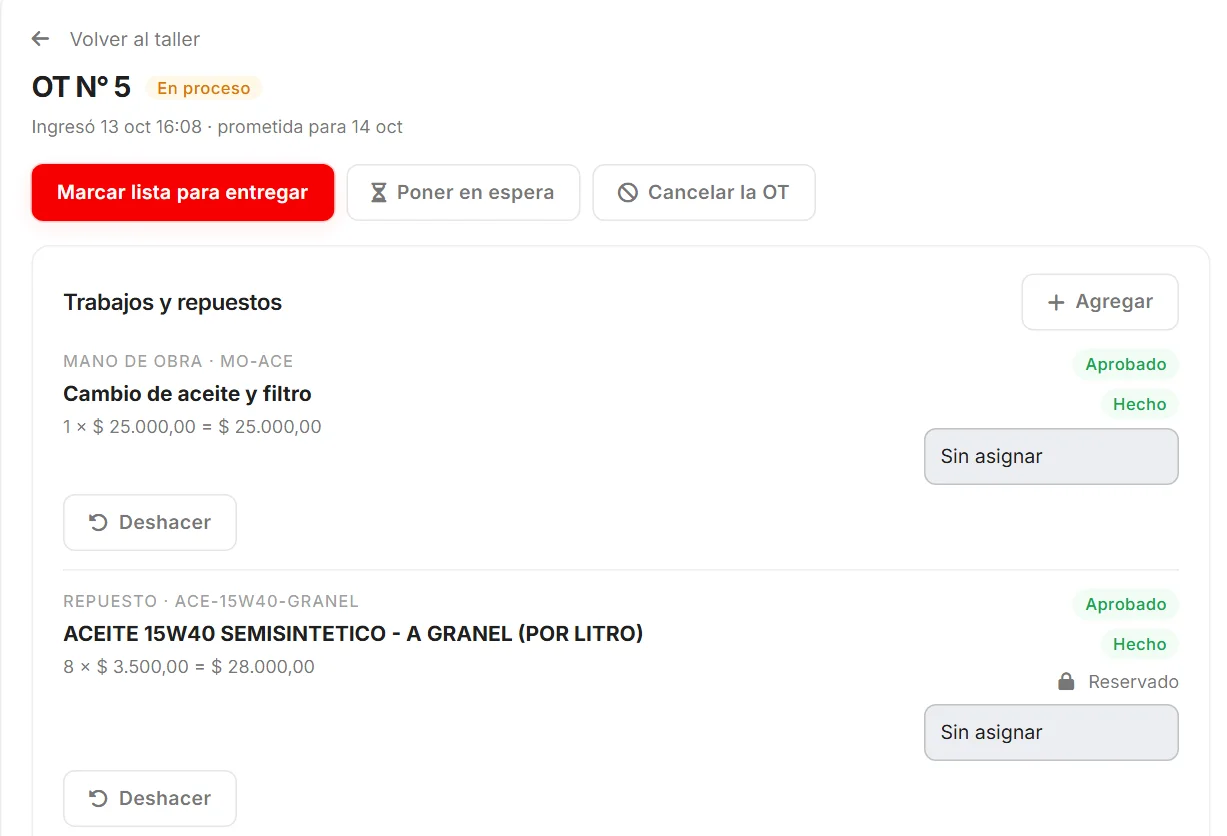Open Sin asignar dropdown for Cambio de aceite

(1051, 457)
